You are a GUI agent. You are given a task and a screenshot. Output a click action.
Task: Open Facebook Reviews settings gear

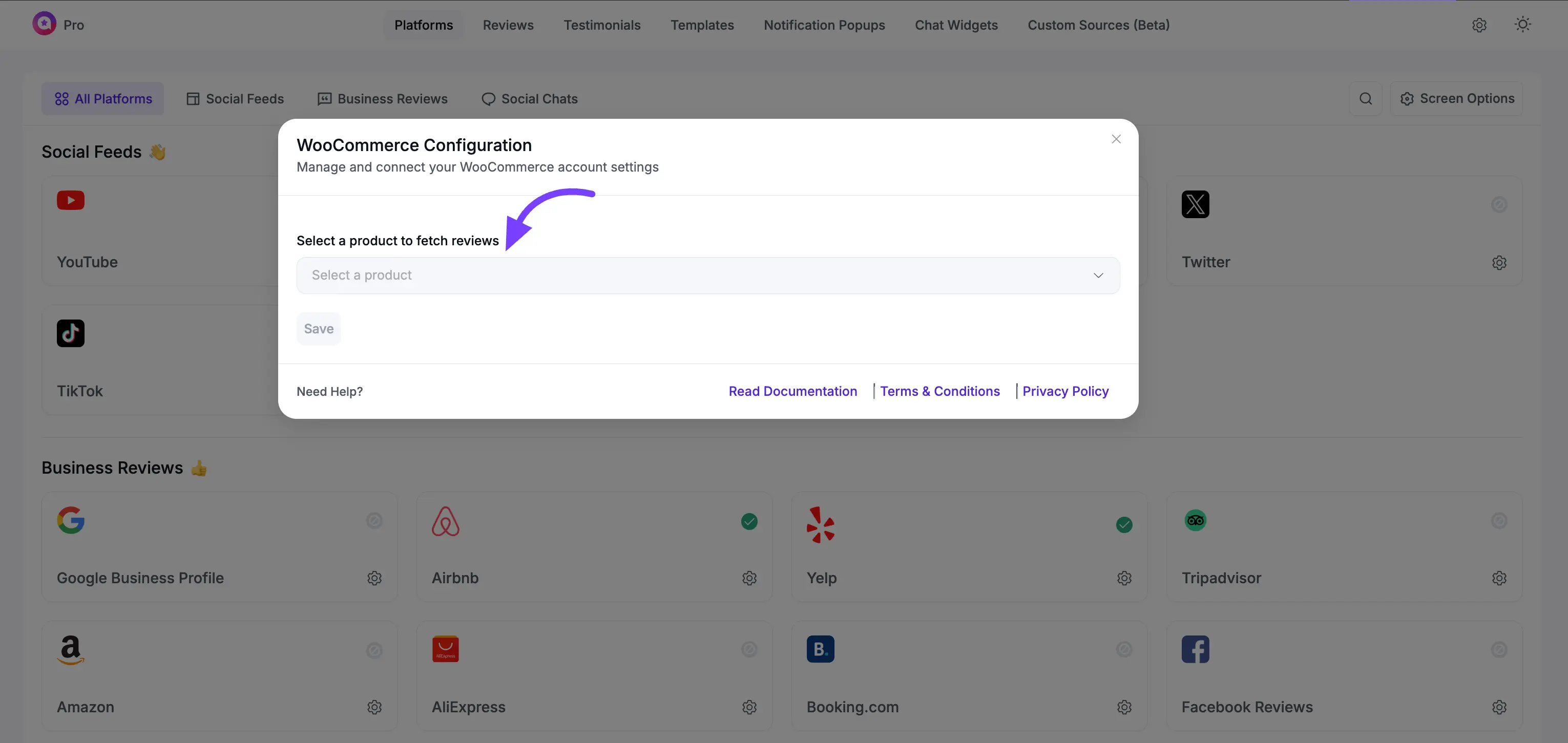[1499, 707]
